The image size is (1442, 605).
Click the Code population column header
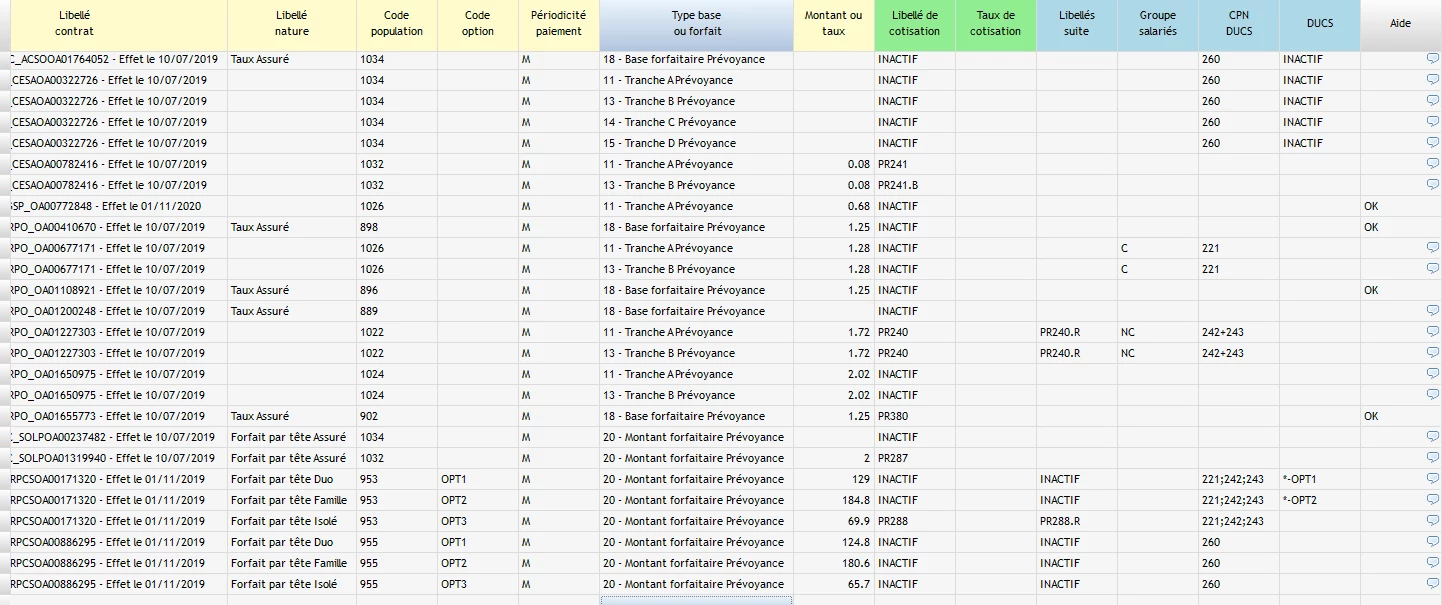pyautogui.click(x=397, y=25)
